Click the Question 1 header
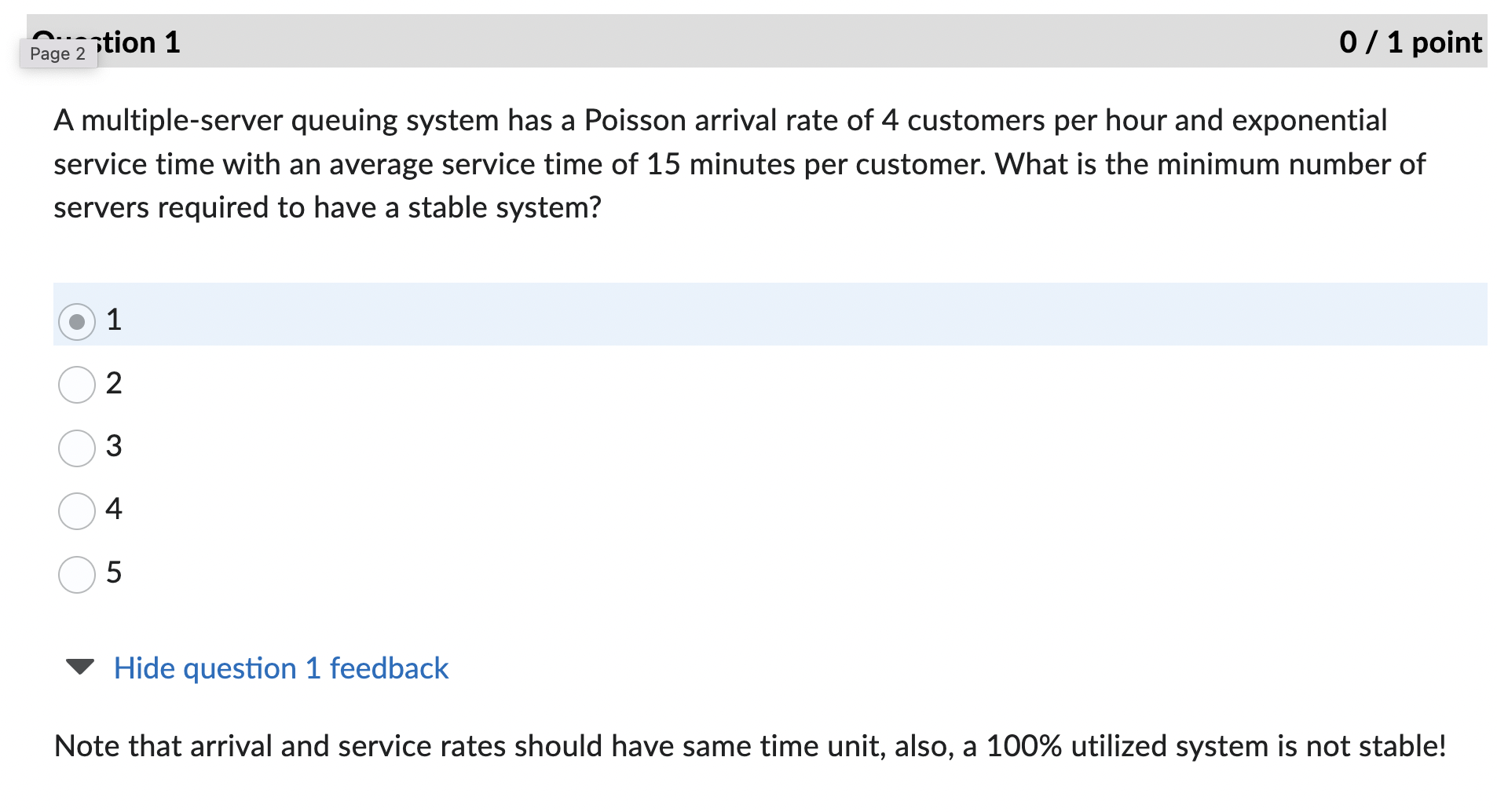This screenshot has height=812, width=1497. coord(106,42)
